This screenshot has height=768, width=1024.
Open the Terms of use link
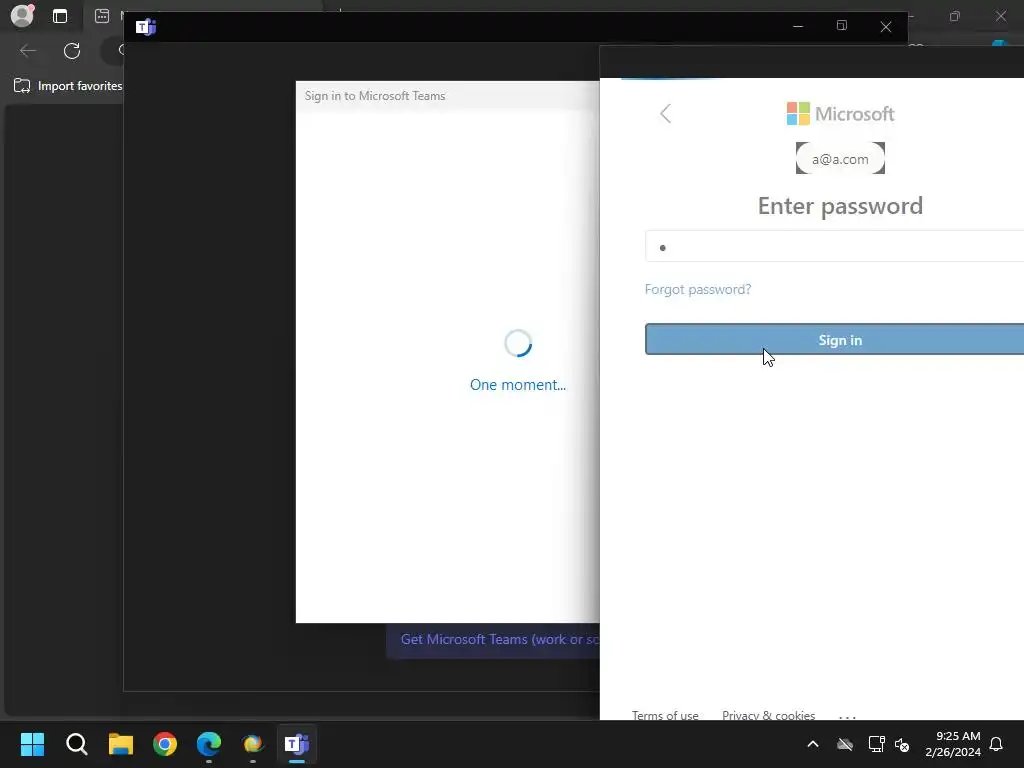click(x=665, y=715)
